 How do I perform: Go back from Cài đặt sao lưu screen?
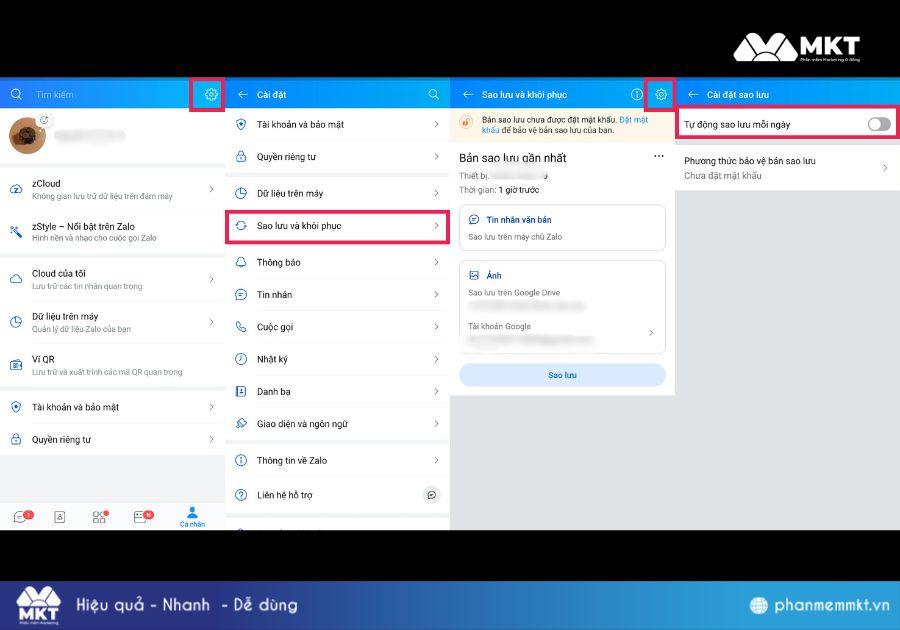pos(691,95)
